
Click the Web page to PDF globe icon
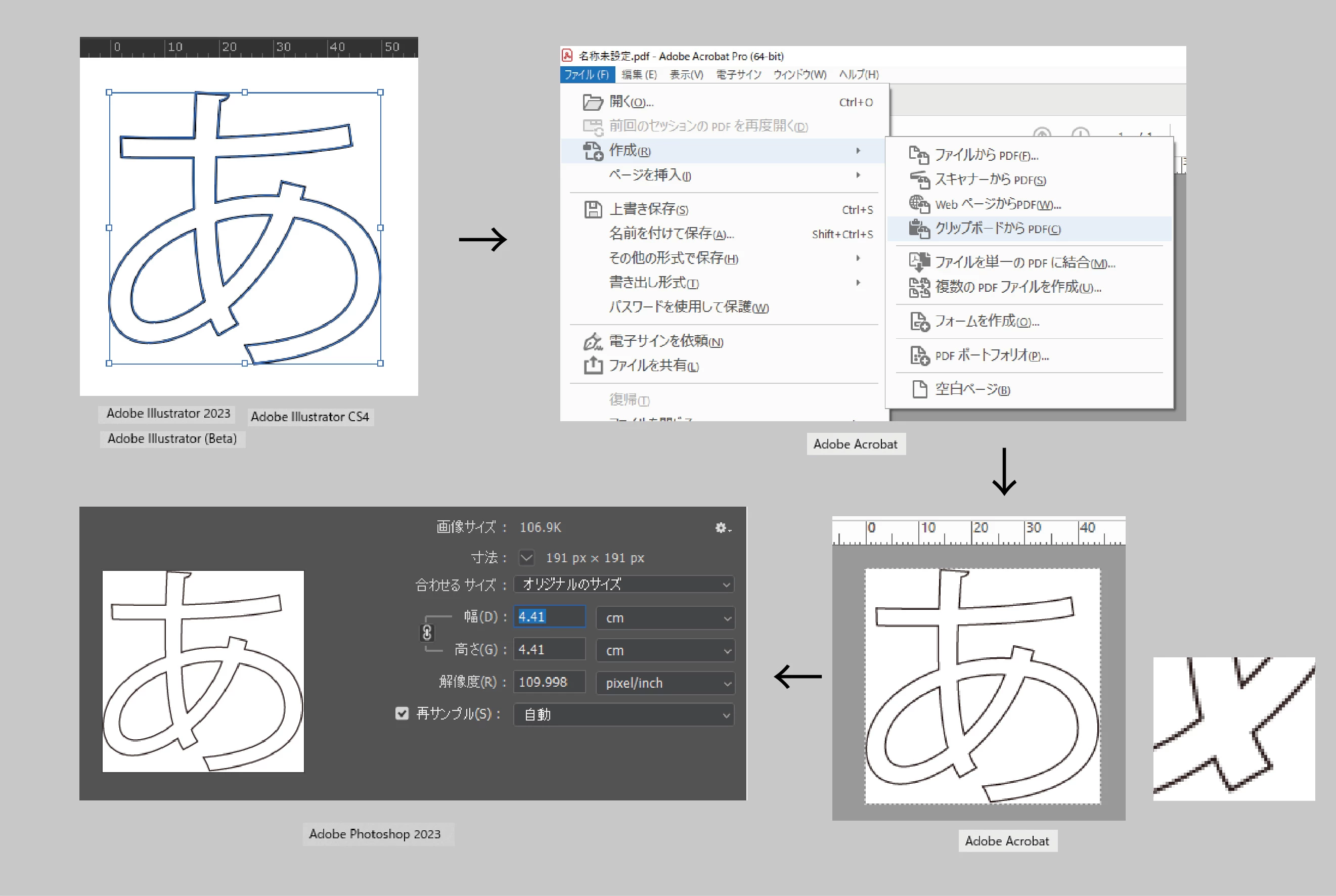[x=919, y=204]
